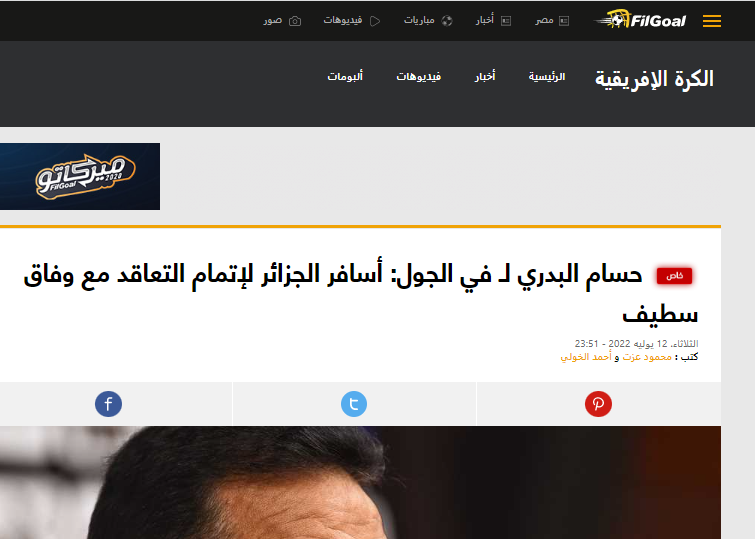
Task: Click the football icon beside مباريات
Action: pyautogui.click(x=447, y=21)
